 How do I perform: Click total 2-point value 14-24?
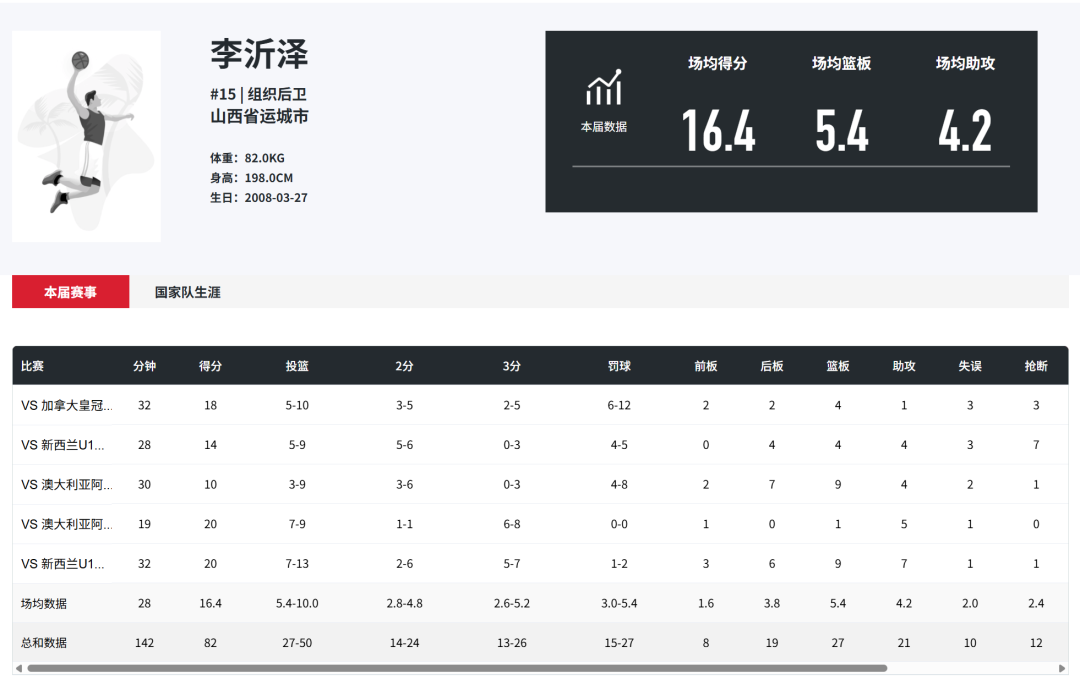[404, 642]
